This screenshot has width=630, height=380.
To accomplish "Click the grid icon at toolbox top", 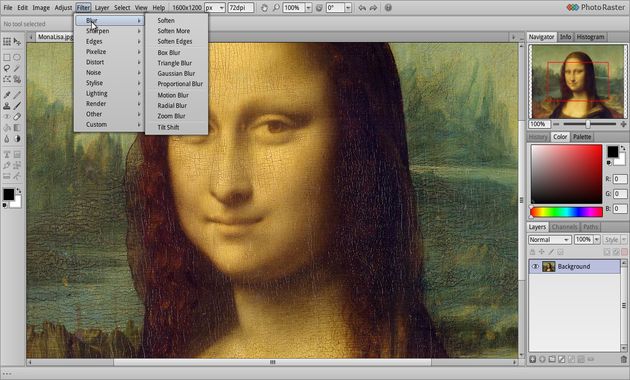I will click(7, 41).
